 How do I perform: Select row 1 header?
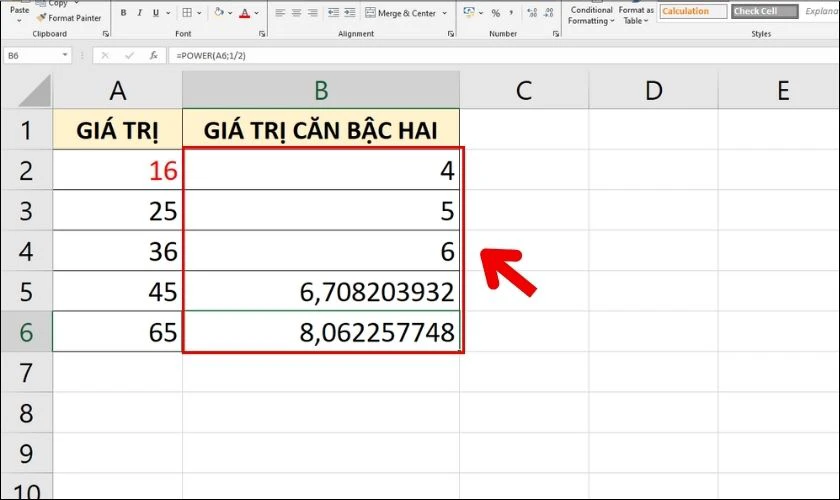coord(26,130)
